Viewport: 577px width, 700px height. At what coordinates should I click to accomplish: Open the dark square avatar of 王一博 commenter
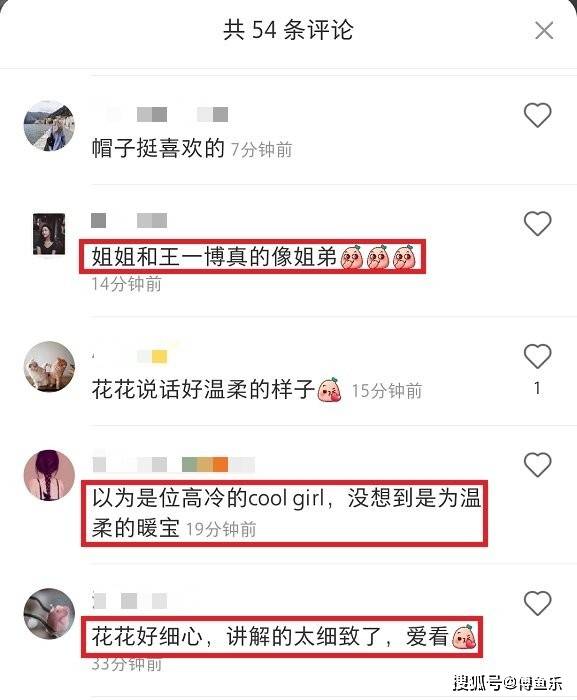coord(49,234)
